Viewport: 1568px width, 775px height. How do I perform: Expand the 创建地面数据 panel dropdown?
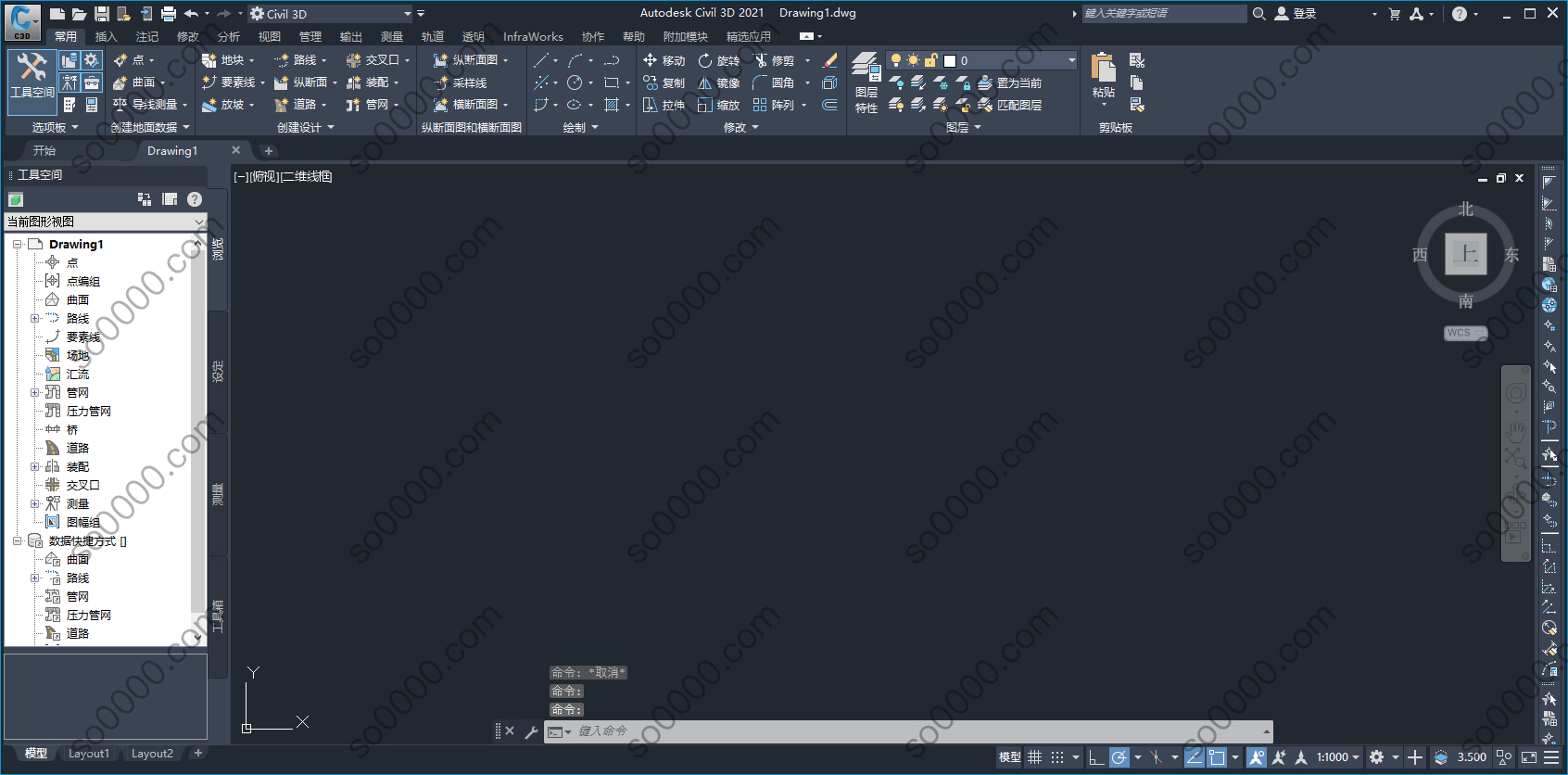tap(150, 127)
